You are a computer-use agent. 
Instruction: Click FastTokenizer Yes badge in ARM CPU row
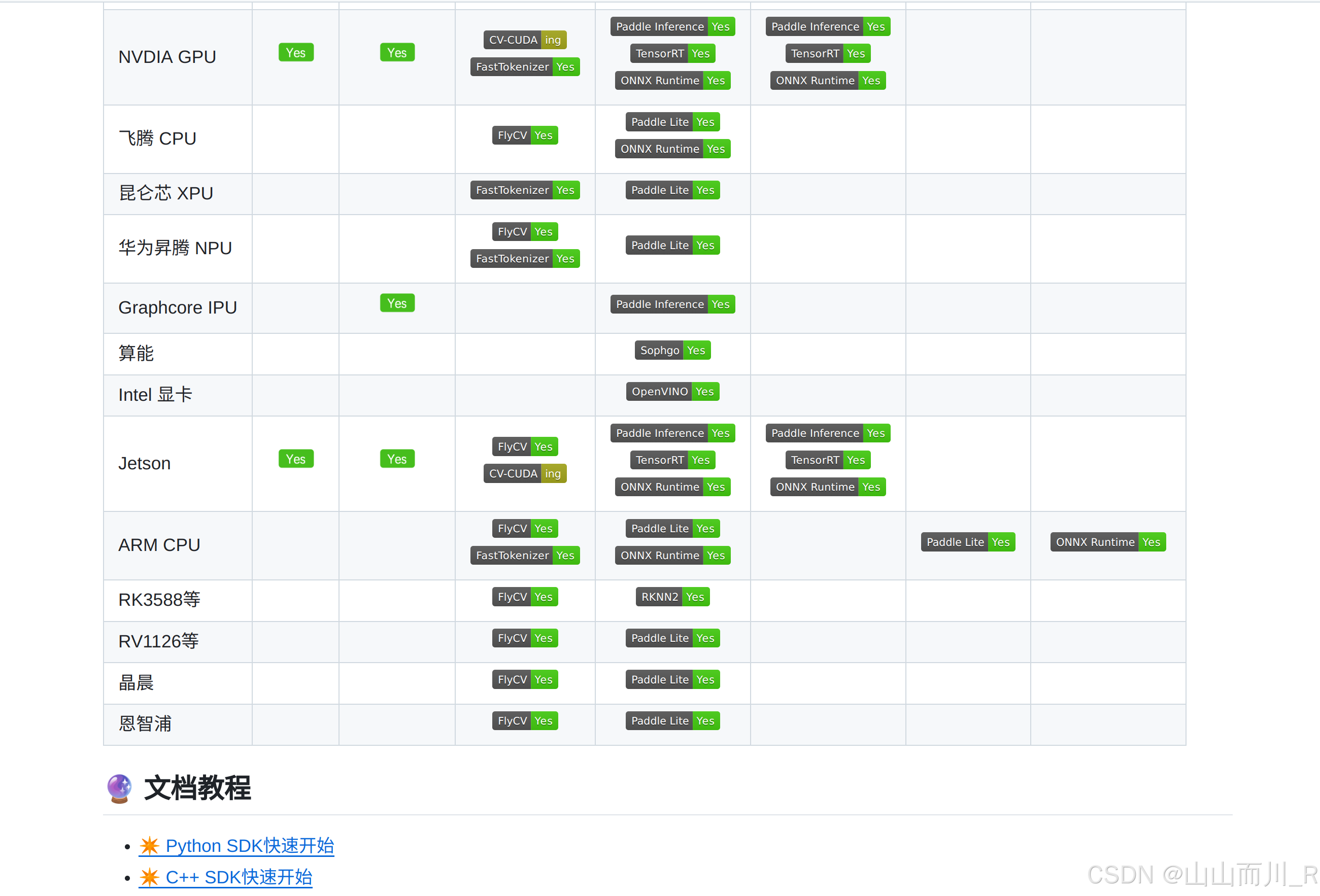pos(525,556)
